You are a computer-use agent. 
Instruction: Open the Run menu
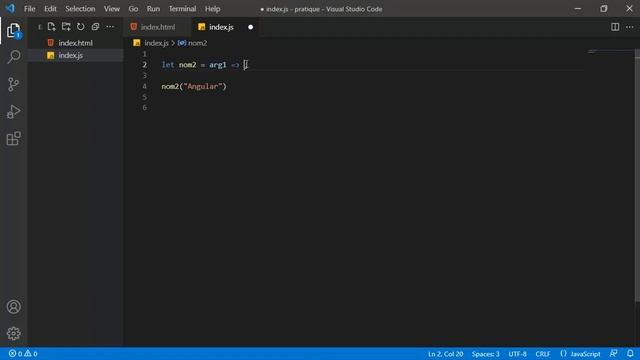[x=153, y=9]
